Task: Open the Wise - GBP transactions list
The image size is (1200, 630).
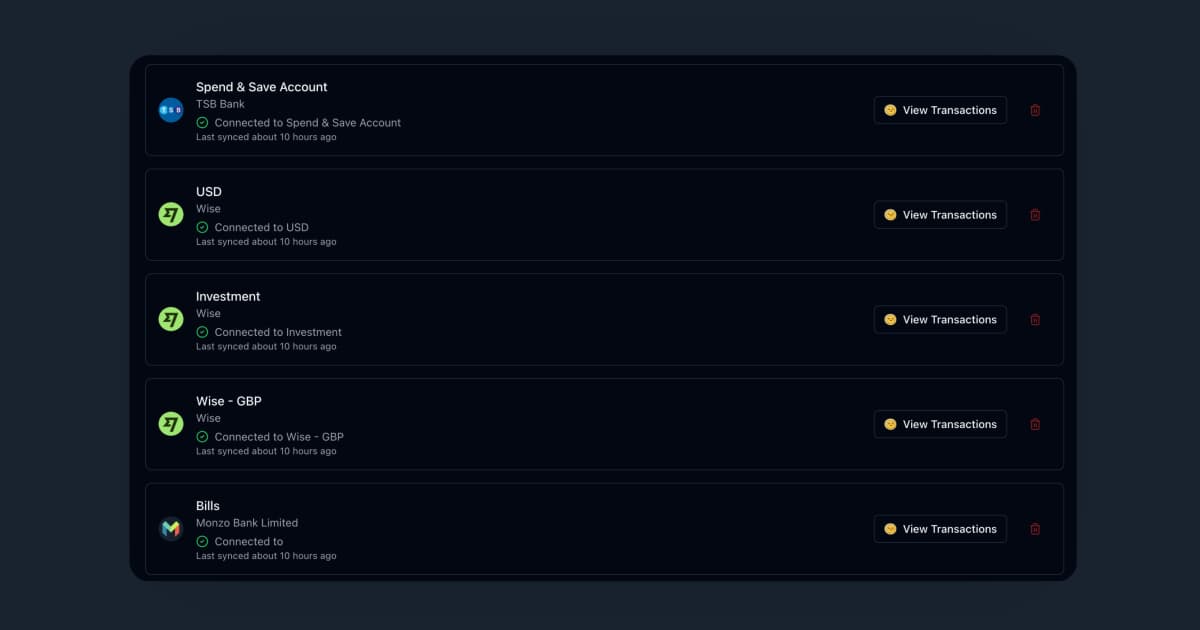Action: pyautogui.click(x=940, y=424)
